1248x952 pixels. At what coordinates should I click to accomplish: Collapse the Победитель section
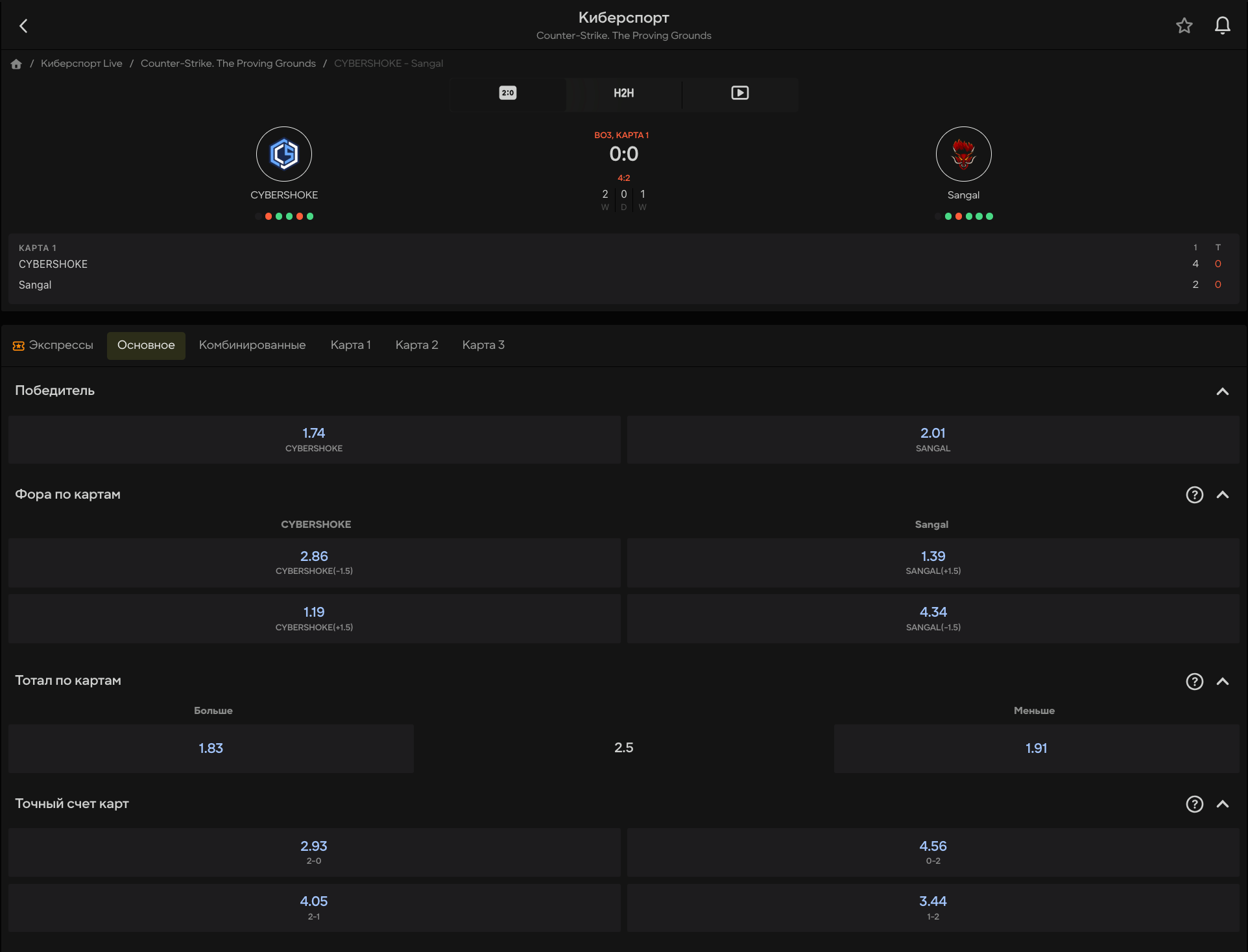pos(1222,391)
